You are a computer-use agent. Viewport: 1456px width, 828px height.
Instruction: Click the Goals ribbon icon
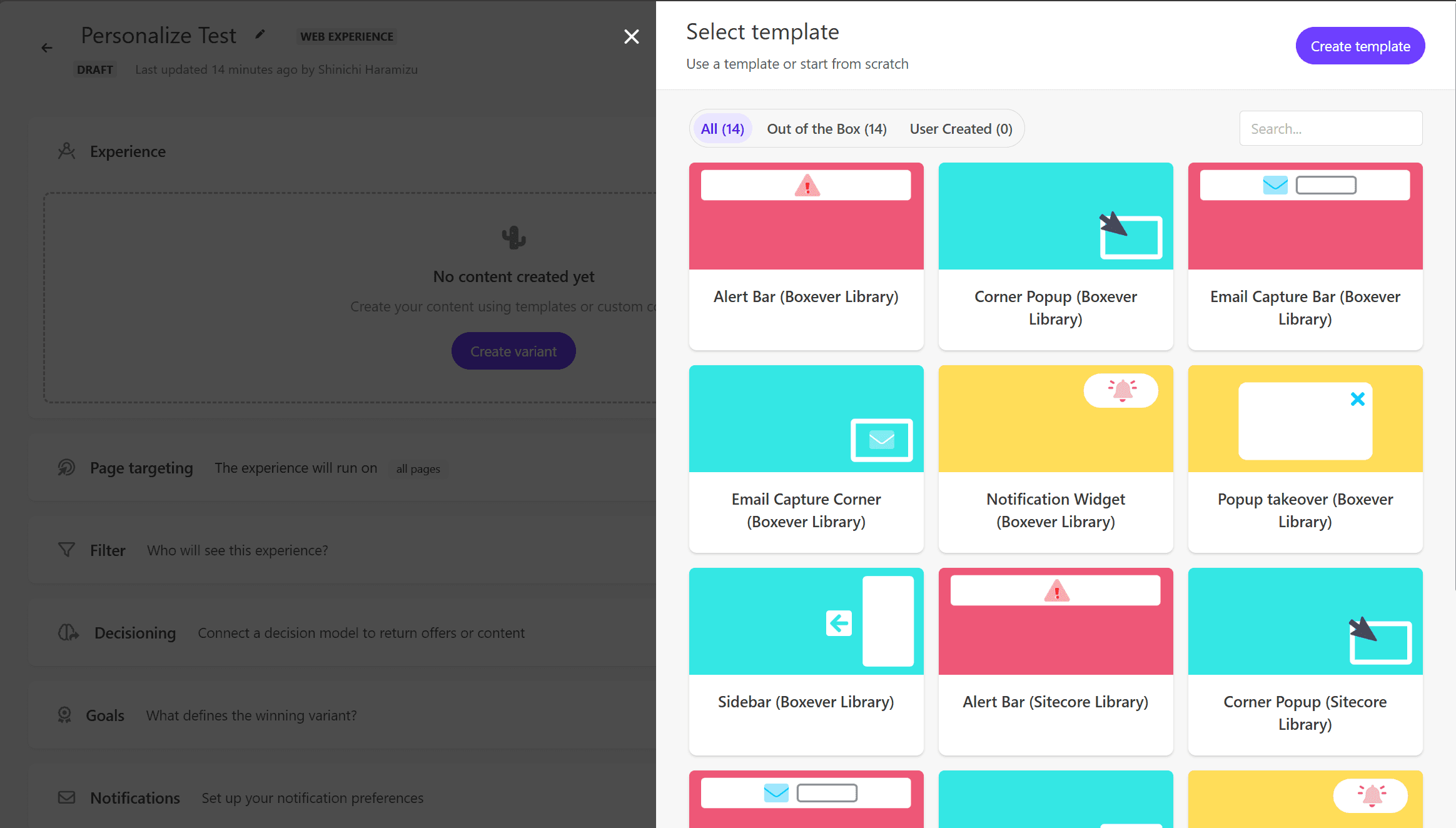[x=64, y=715]
